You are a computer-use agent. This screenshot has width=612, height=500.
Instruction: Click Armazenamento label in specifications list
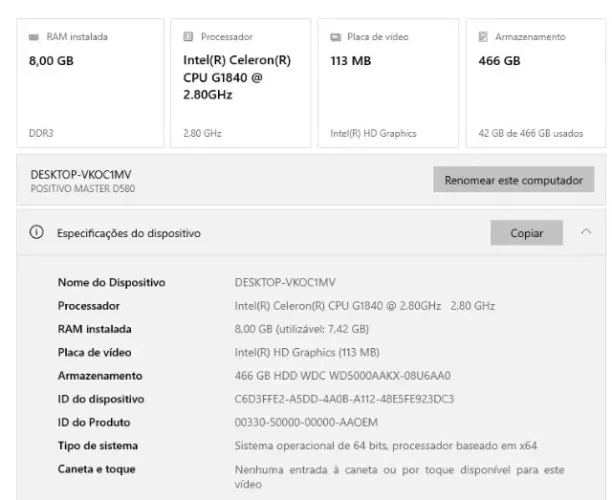tap(100, 375)
